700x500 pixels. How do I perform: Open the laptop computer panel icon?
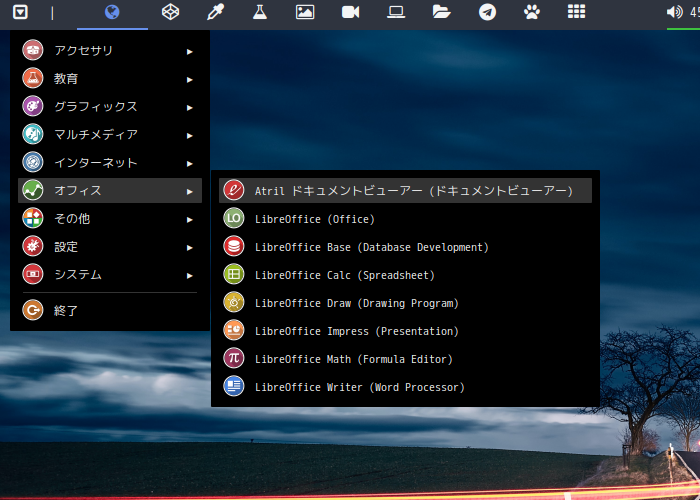coord(396,12)
